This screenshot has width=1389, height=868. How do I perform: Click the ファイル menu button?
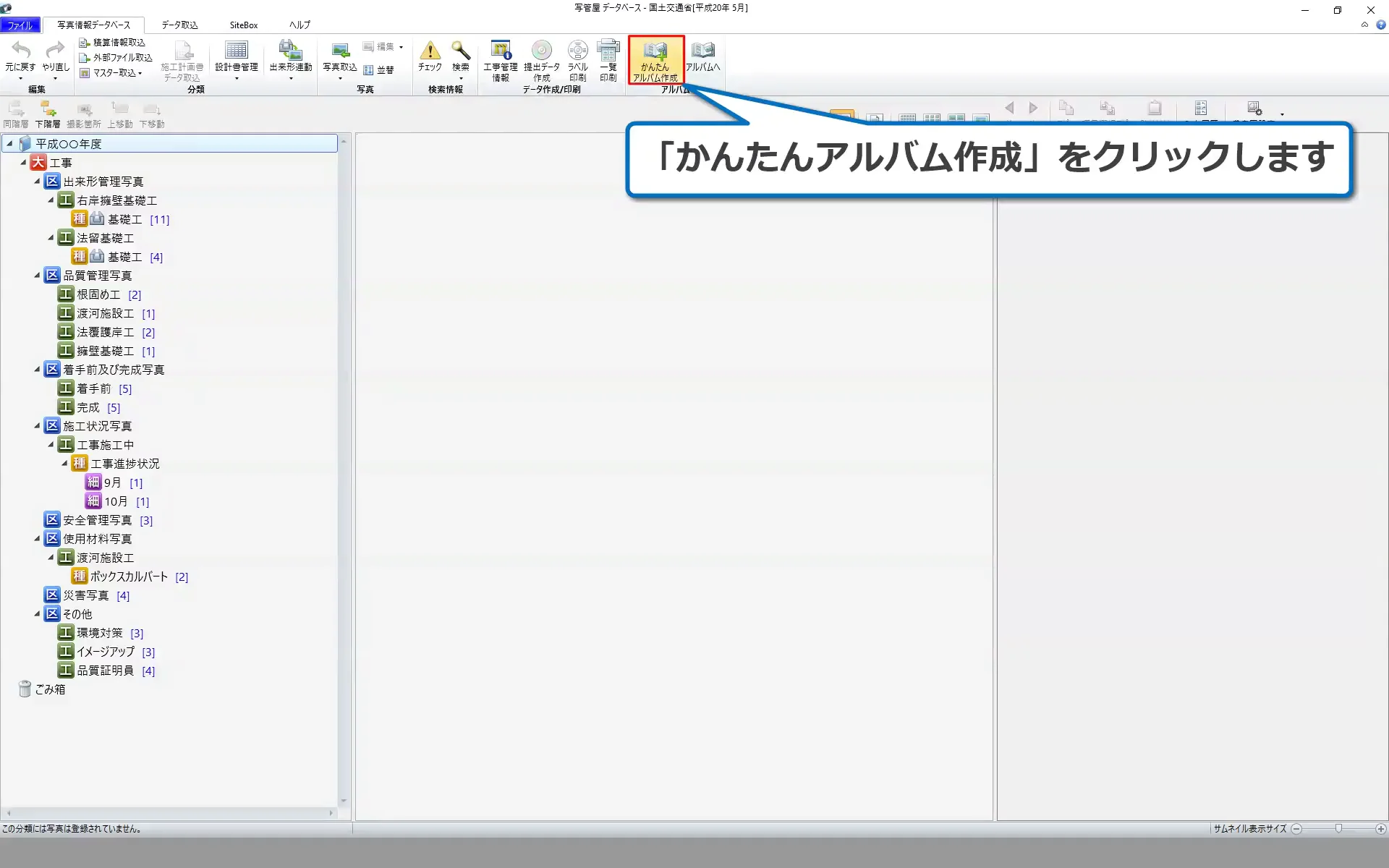click(x=20, y=24)
